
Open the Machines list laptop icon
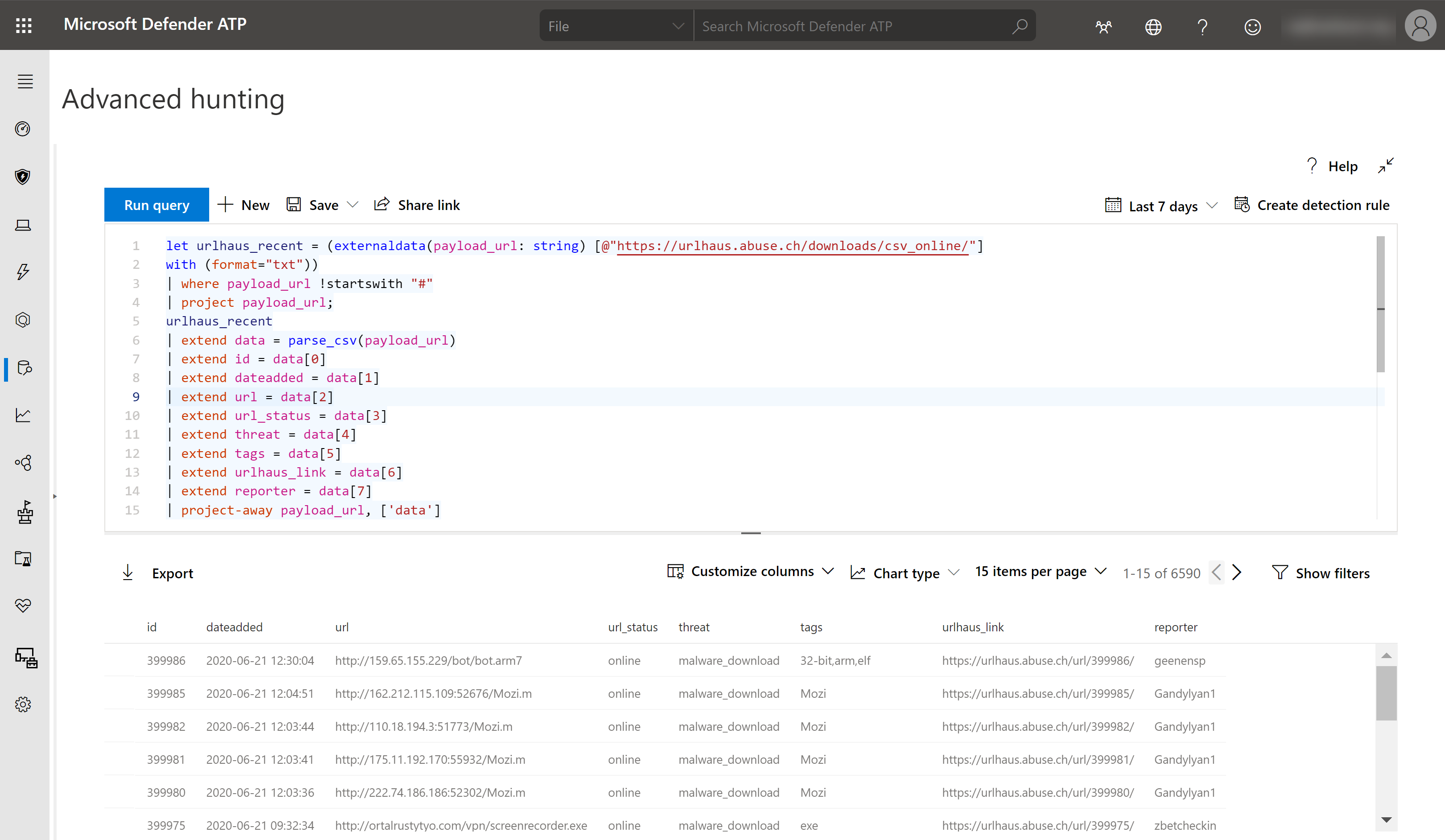(23, 225)
